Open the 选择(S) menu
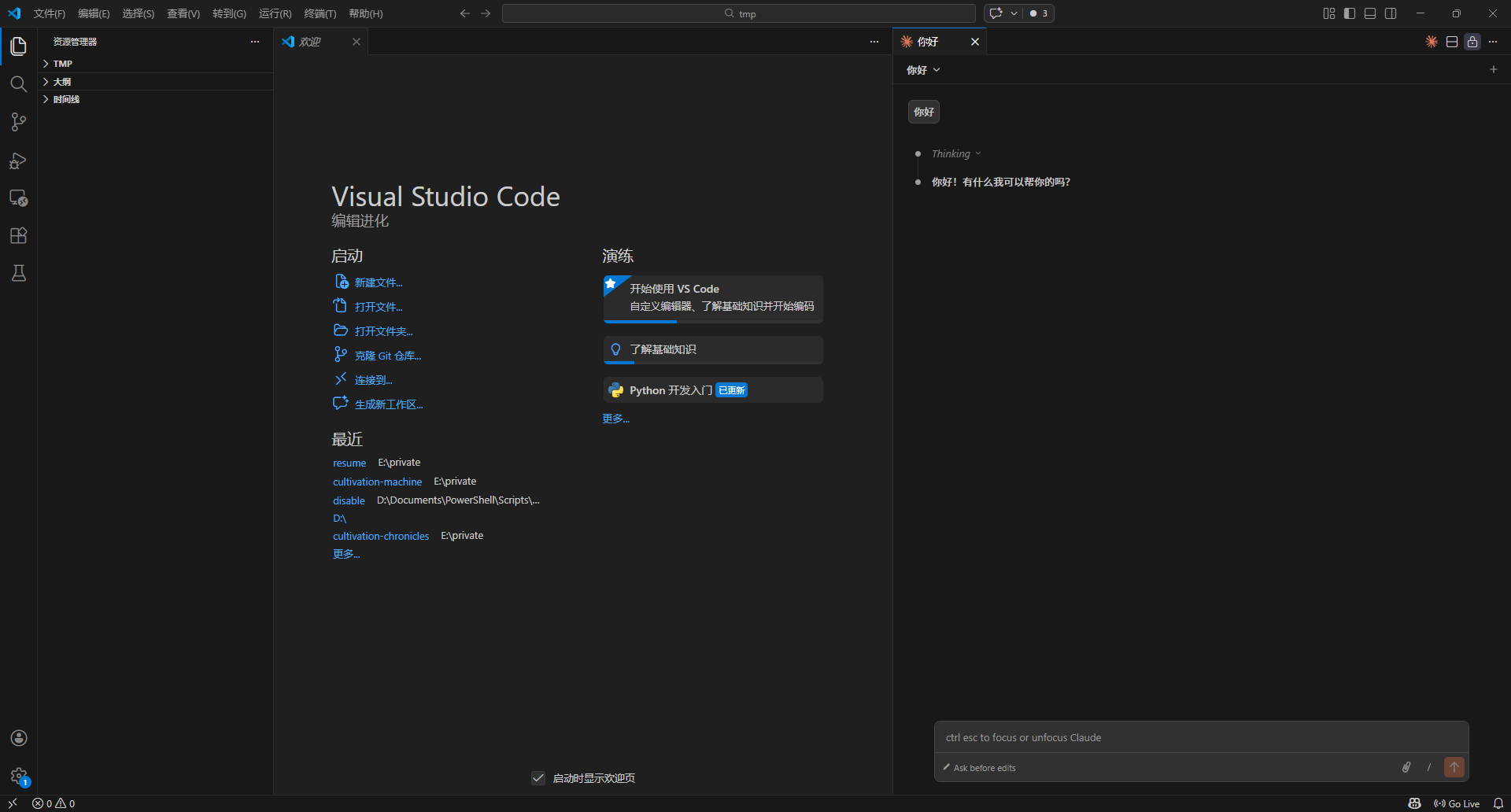 (138, 13)
